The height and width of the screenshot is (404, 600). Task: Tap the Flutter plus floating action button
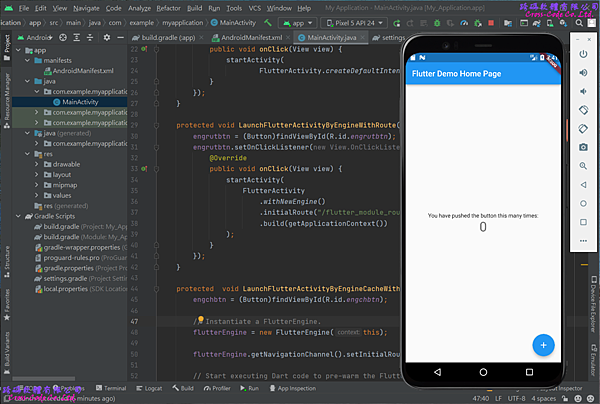click(544, 344)
